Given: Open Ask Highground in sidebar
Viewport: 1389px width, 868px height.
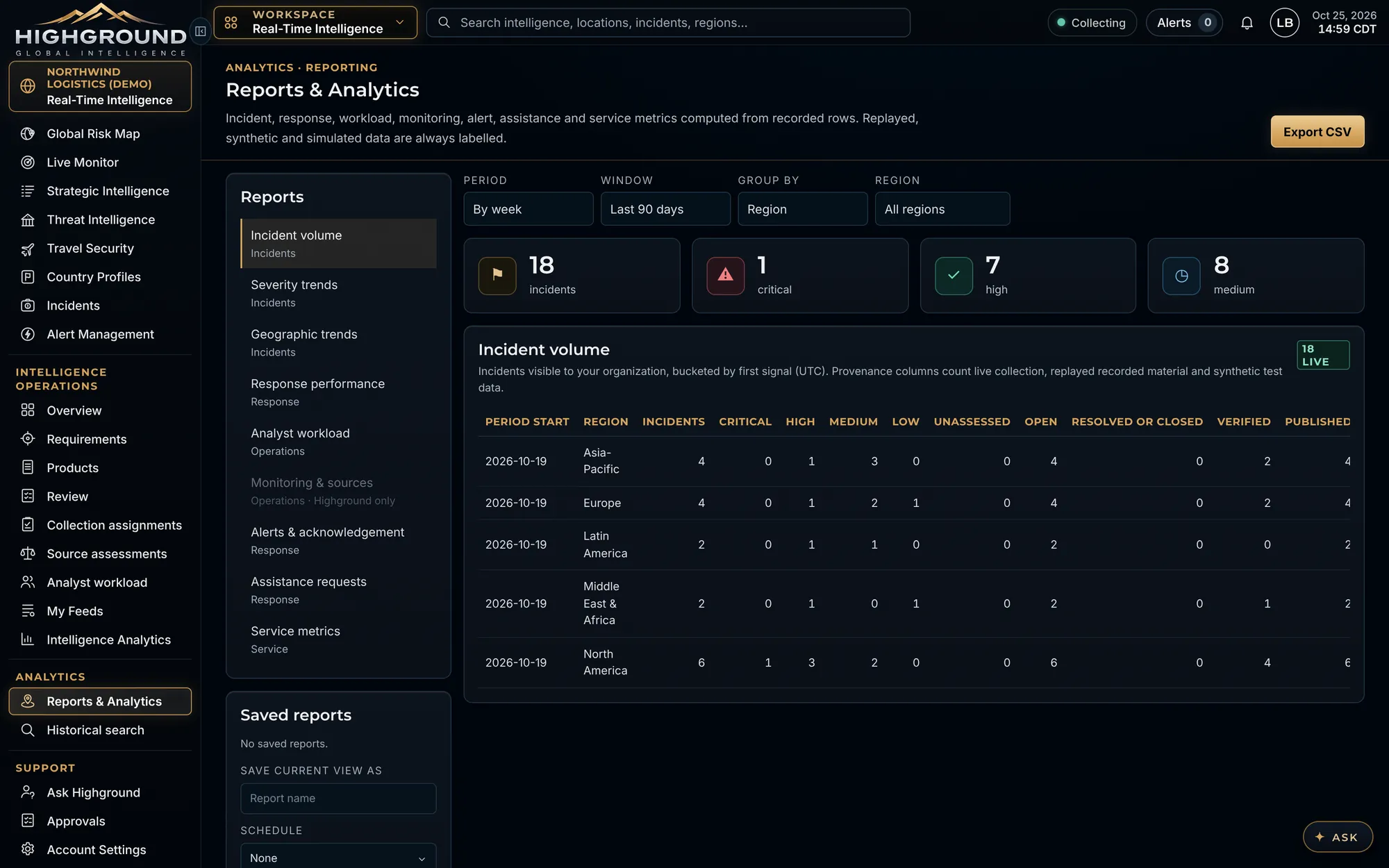Looking at the screenshot, I should [x=100, y=792].
